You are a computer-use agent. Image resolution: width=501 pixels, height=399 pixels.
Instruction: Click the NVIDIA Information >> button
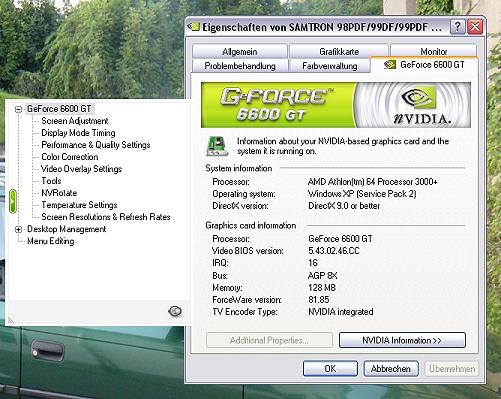click(x=402, y=340)
